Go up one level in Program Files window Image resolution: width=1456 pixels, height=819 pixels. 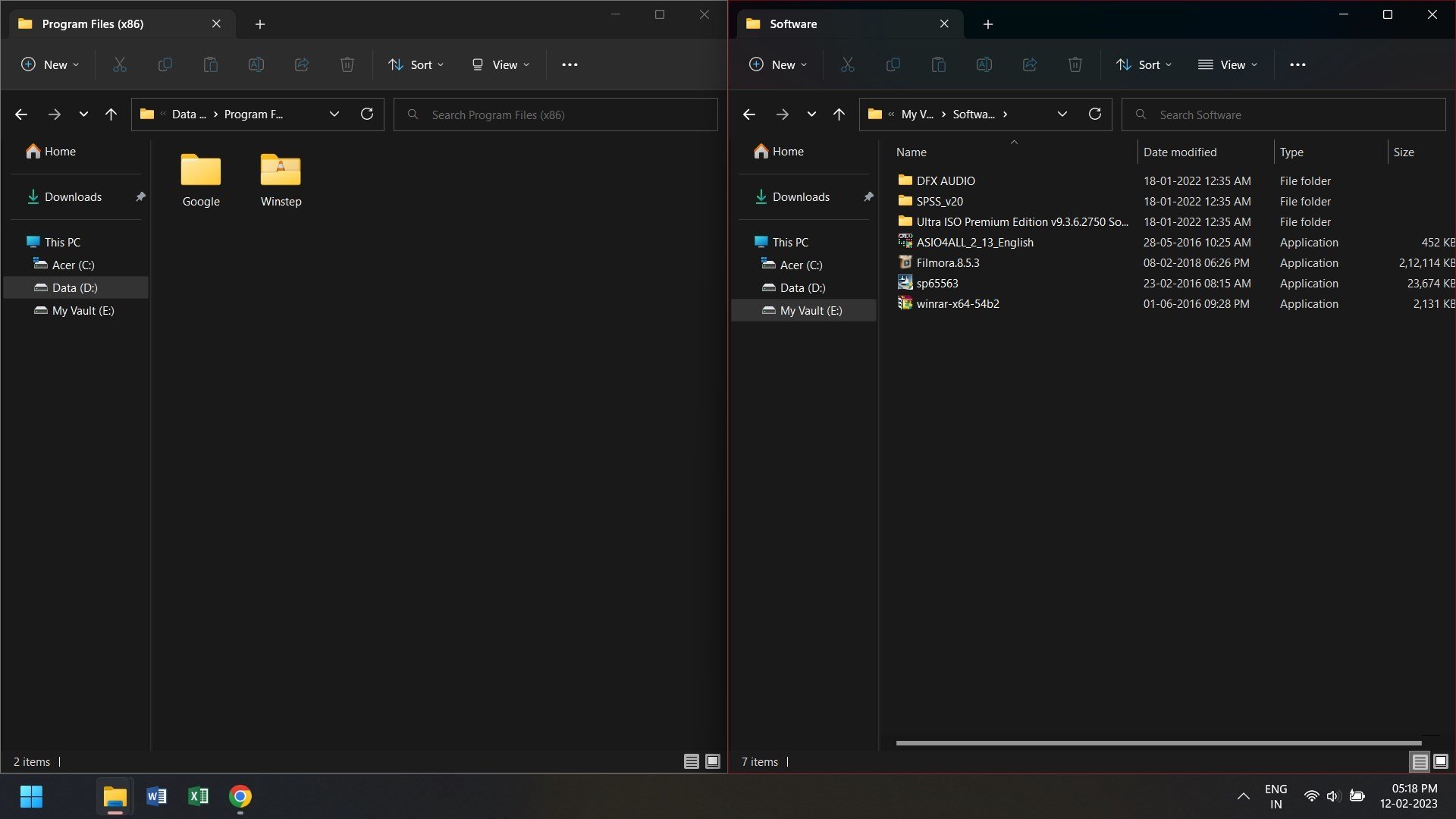coord(111,115)
